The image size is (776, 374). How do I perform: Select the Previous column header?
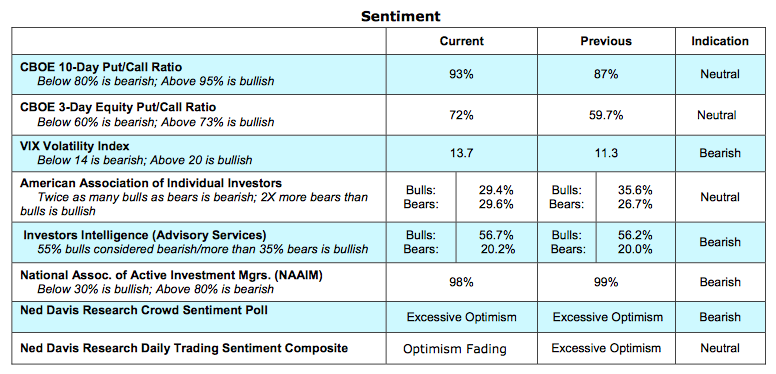[x=606, y=41]
